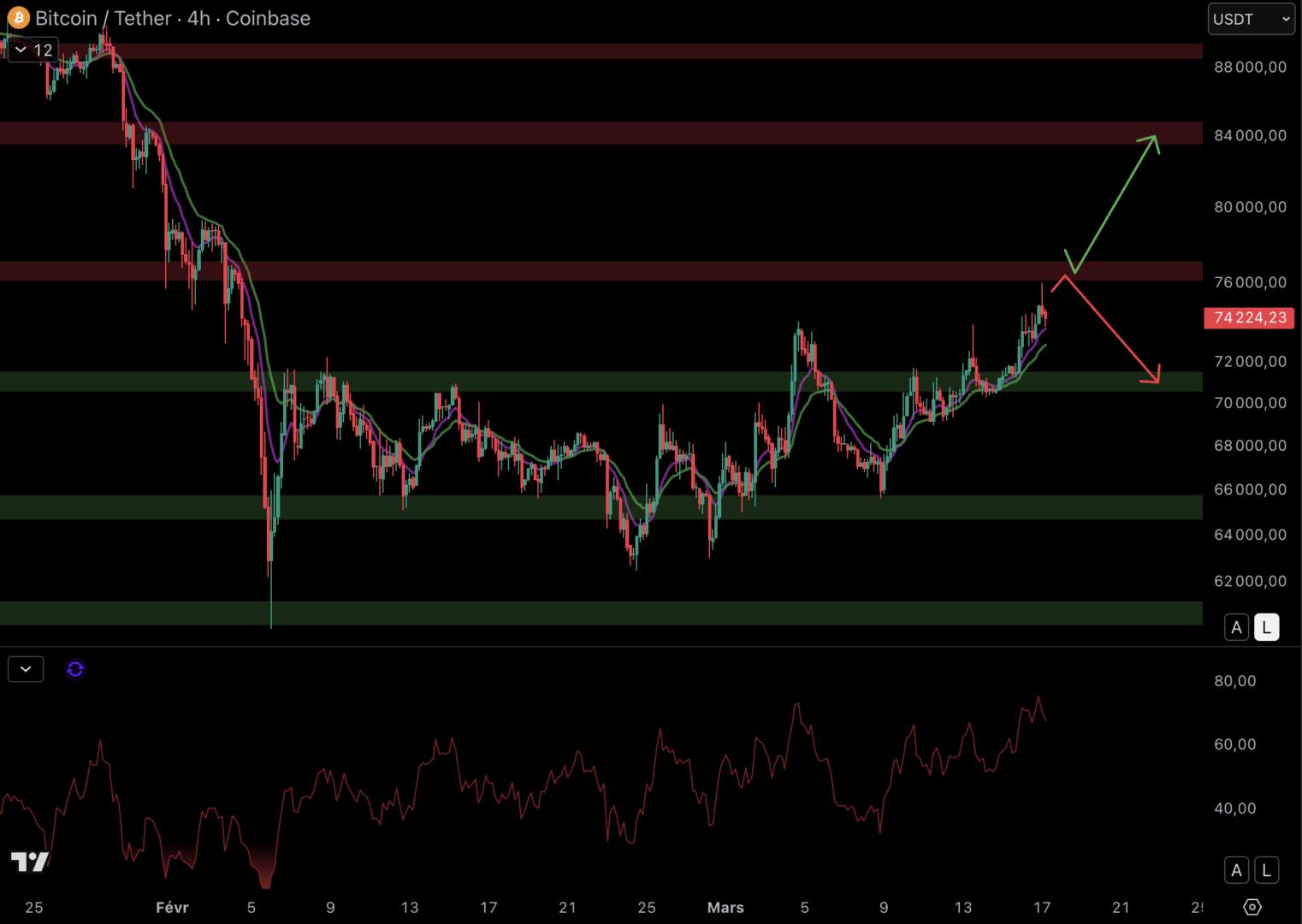
Task: Click the Mars label on time axis
Action: point(725,908)
